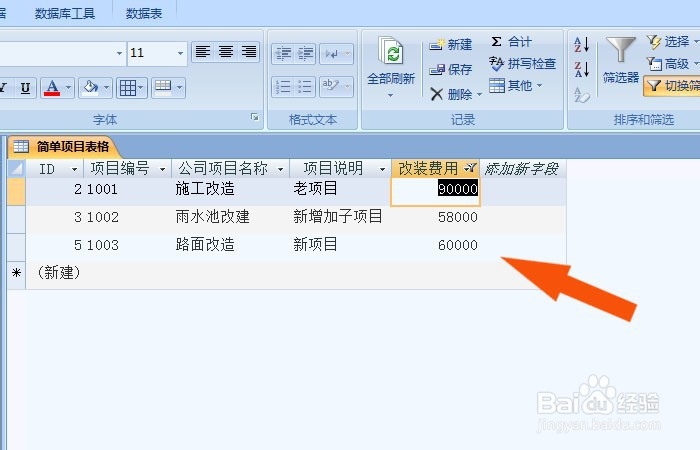
Task: Open 数据表 ribbon tab
Action: point(144,14)
